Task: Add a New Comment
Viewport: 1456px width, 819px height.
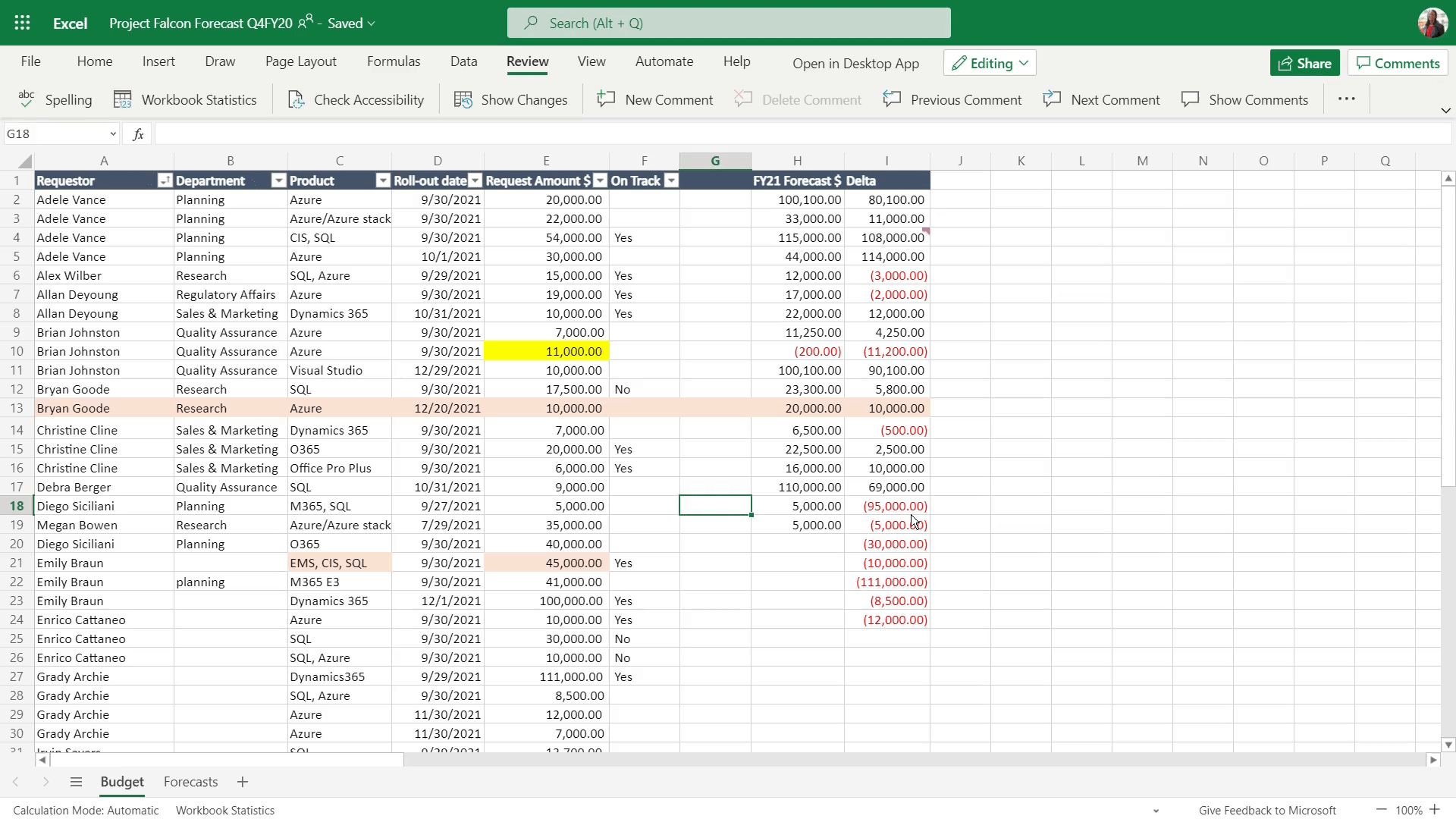Action: click(655, 99)
